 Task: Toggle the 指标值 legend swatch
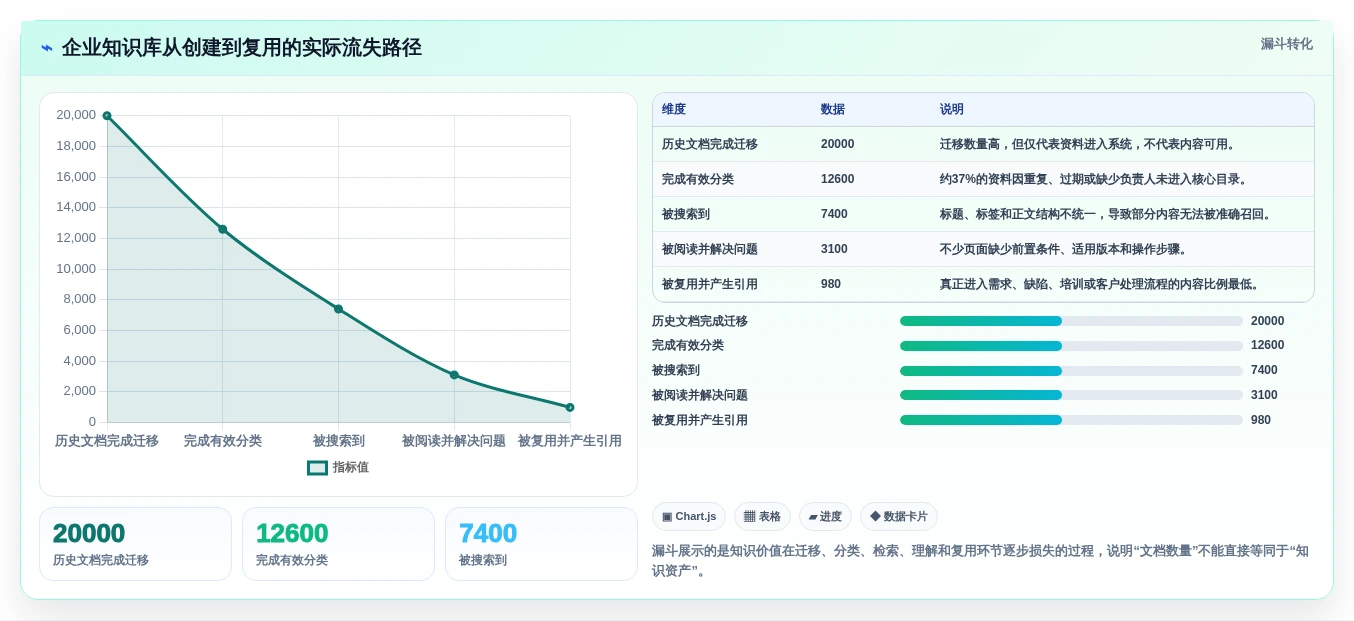click(x=317, y=467)
